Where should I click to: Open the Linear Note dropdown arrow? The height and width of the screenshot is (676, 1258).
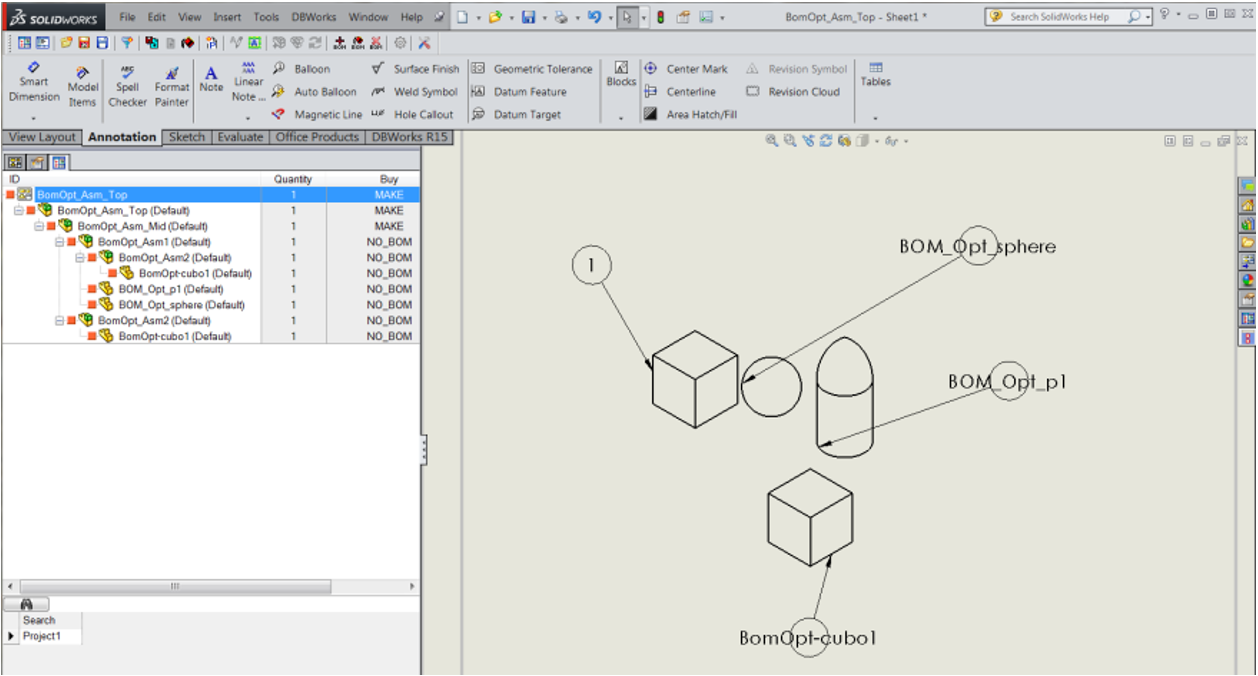click(248, 117)
